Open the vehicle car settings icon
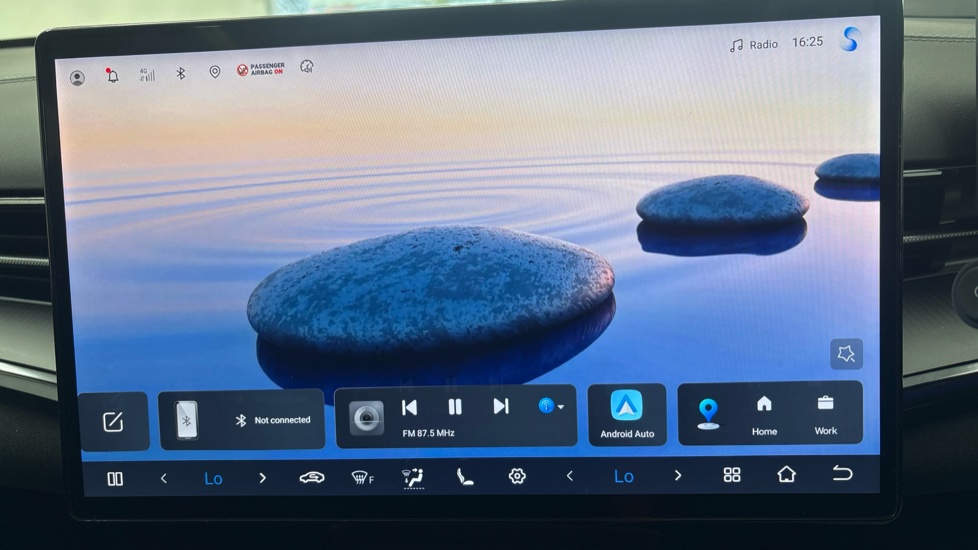The height and width of the screenshot is (550, 978). coord(312,478)
